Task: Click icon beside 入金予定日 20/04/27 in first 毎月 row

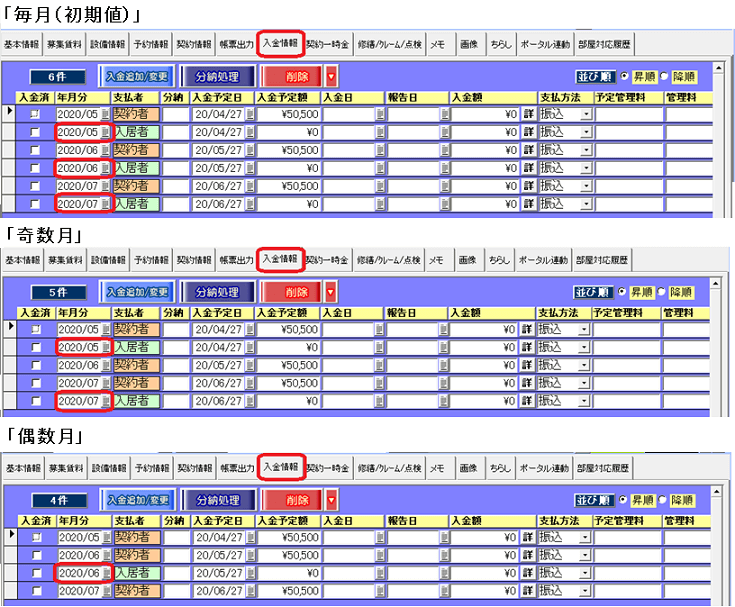Action: point(250,114)
